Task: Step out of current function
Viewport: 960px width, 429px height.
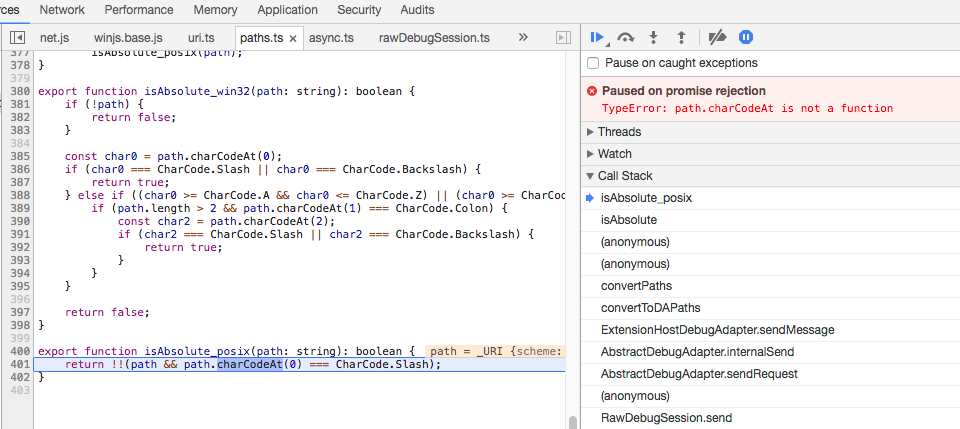Action: [681, 37]
